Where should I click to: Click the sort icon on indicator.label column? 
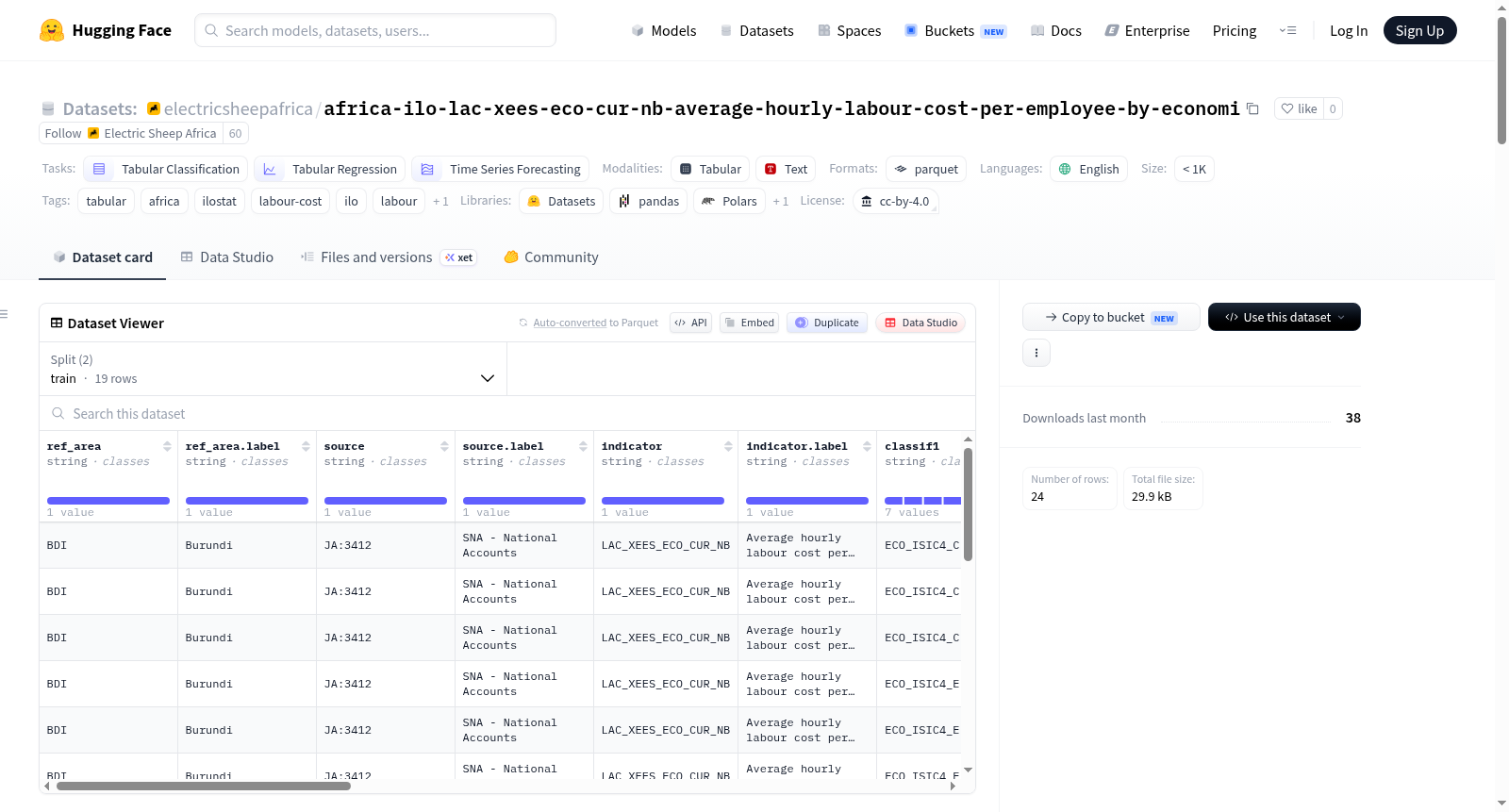(867, 446)
